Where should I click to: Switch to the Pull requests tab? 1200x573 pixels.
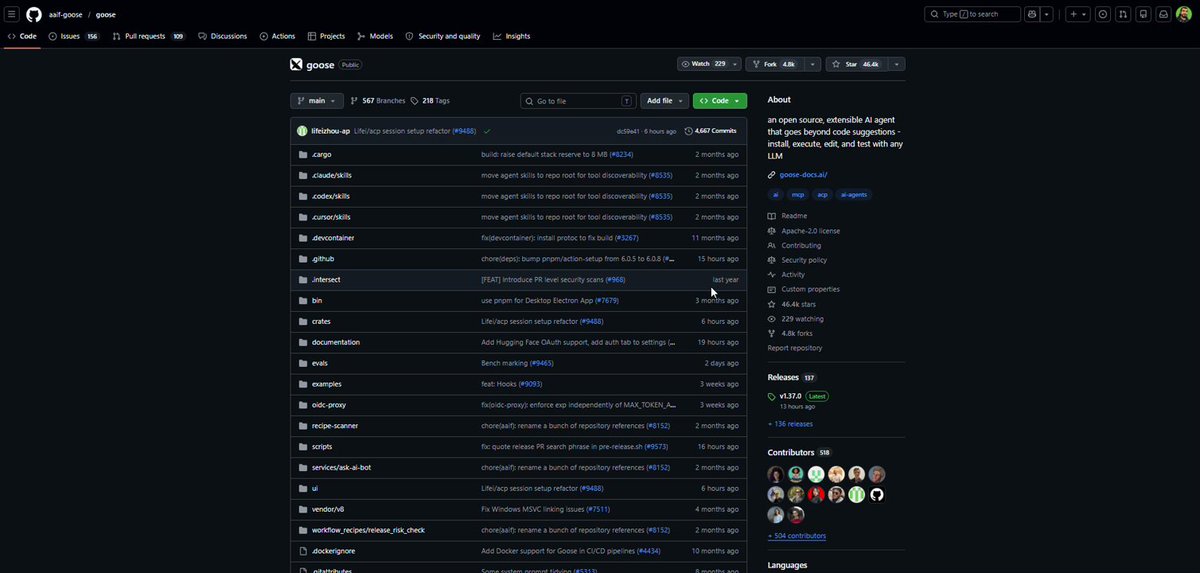click(x=149, y=36)
